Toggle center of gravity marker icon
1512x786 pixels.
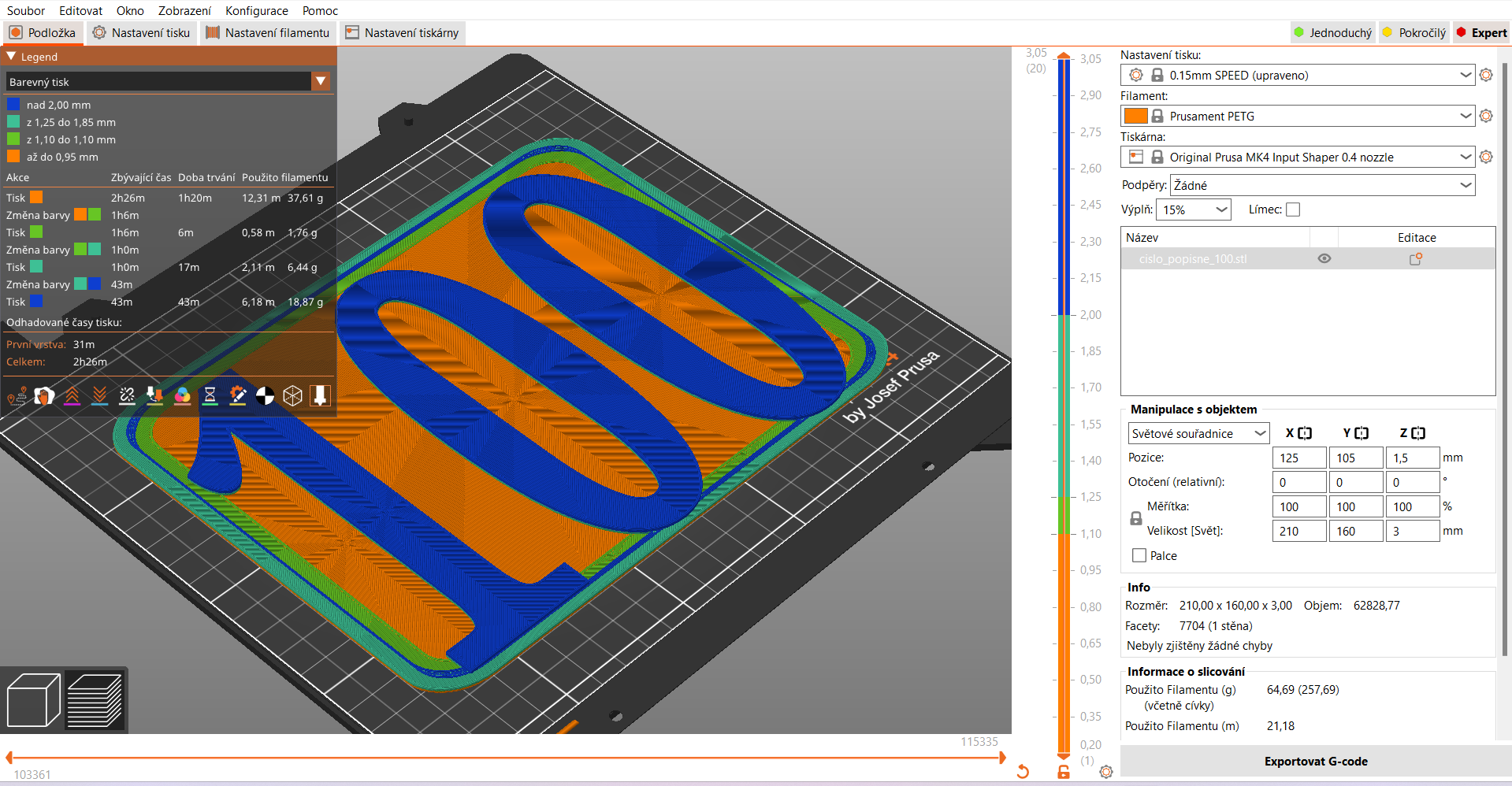click(x=266, y=395)
